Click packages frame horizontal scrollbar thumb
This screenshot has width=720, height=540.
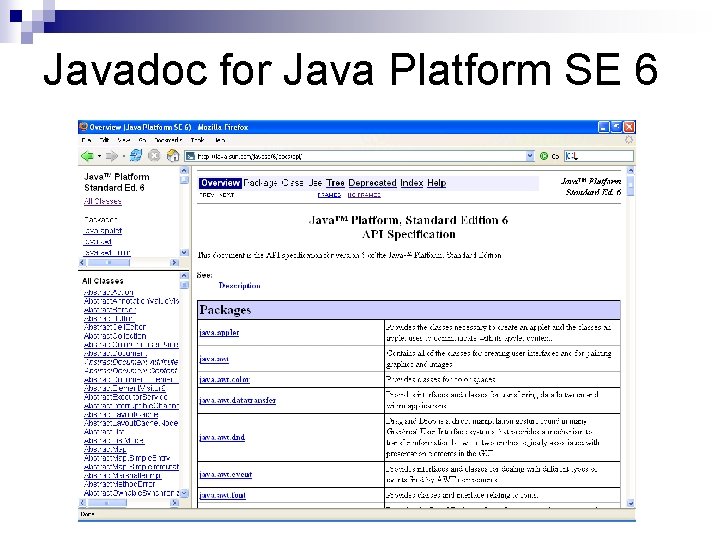[109, 263]
